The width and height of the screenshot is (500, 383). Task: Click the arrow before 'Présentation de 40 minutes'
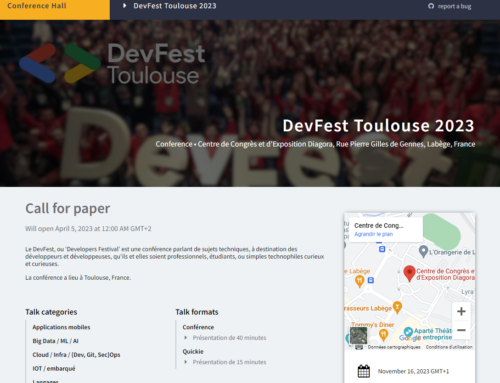pos(186,338)
